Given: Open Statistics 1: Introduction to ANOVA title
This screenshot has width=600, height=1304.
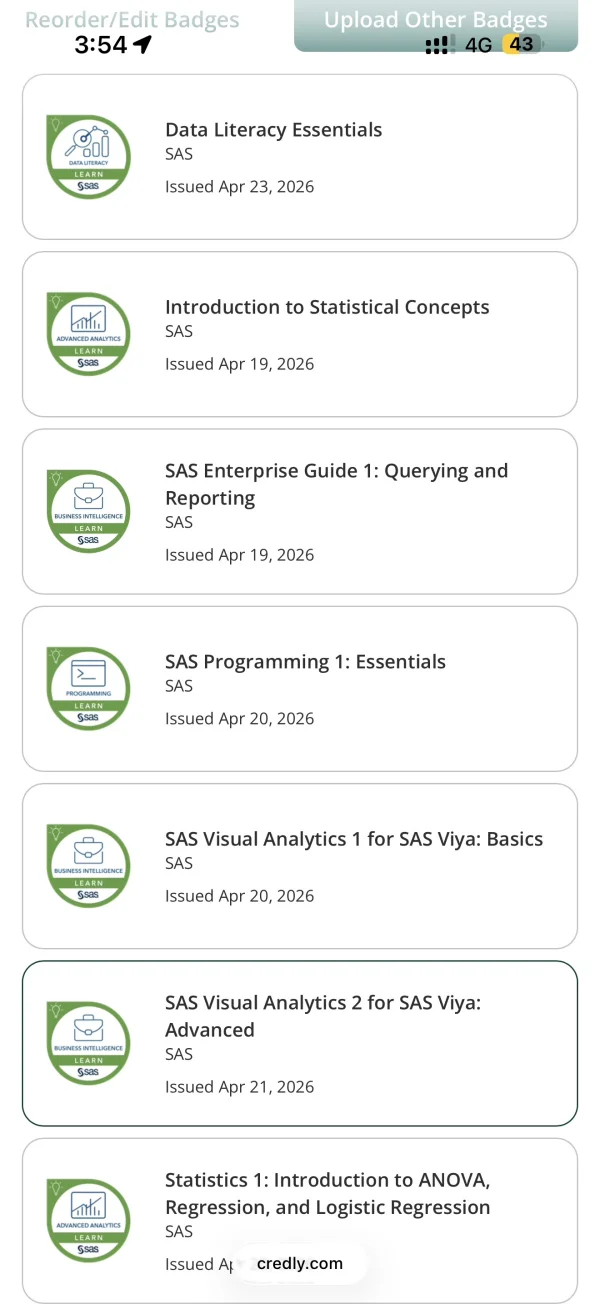Looking at the screenshot, I should pos(328,1193).
